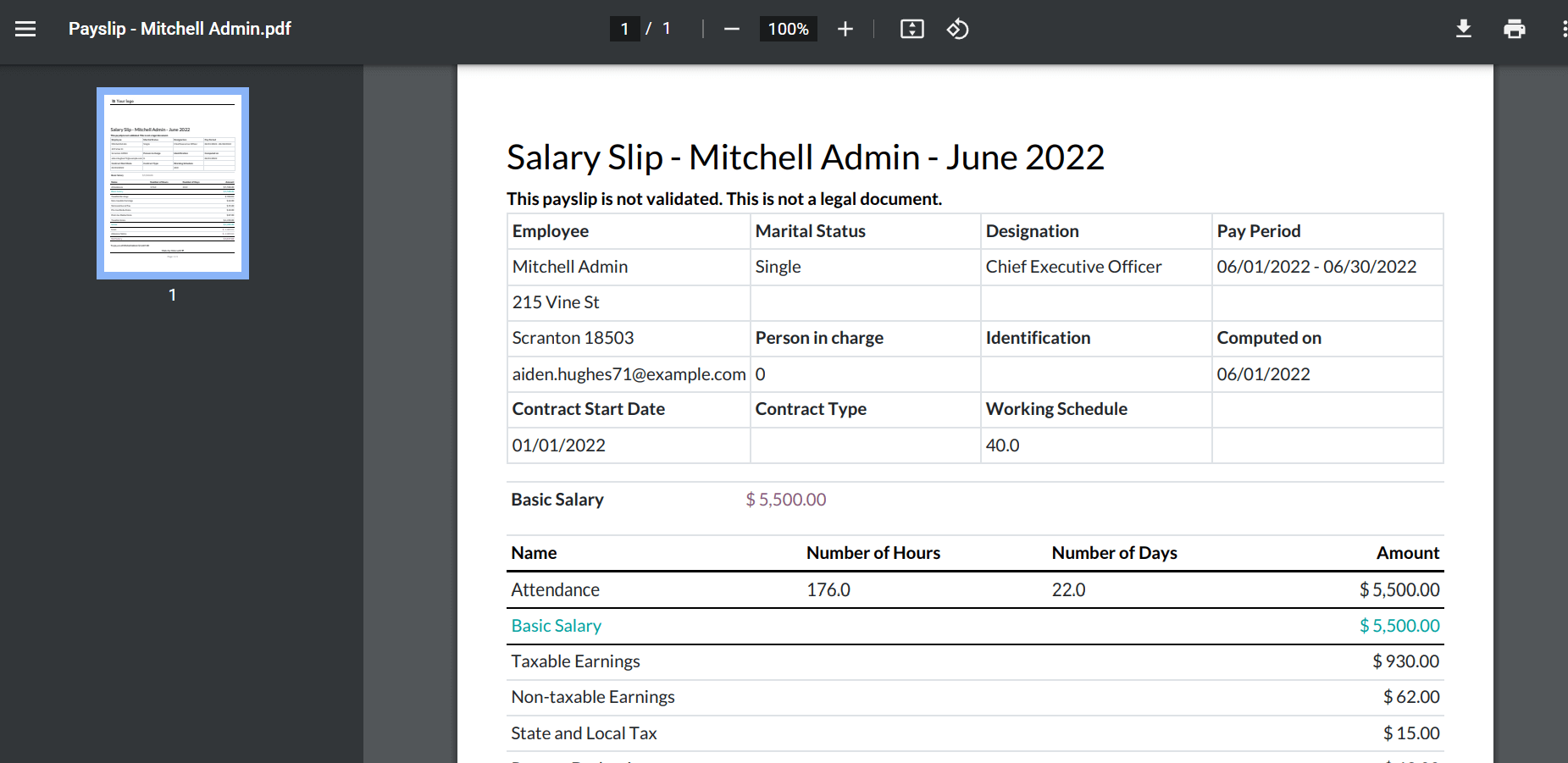
Task: Click Scranton 18503 text
Action: point(573,338)
